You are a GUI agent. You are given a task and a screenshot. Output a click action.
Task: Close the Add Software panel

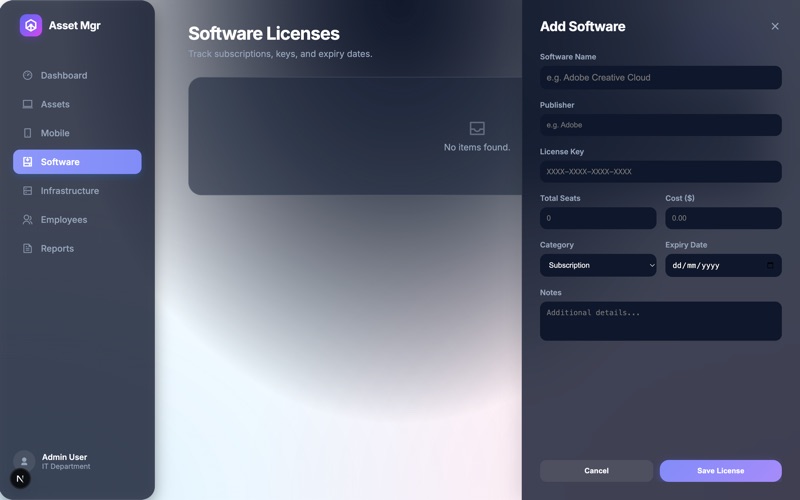tap(775, 26)
